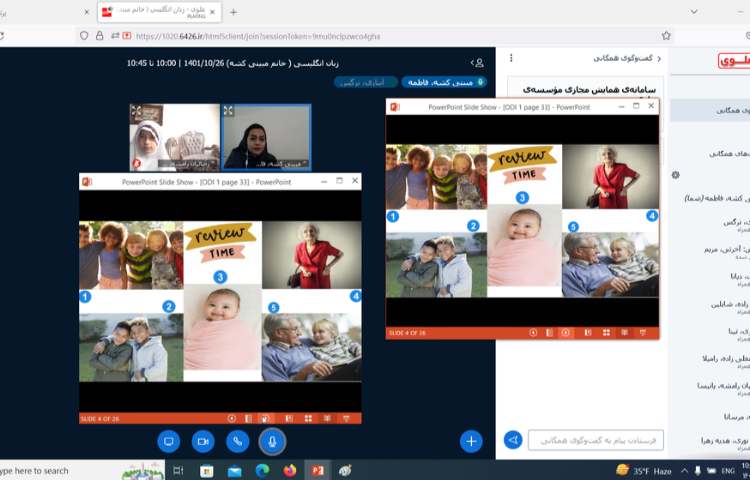This screenshot has height=480, width=750.
Task: Focus the public chat message input
Action: (x=596, y=440)
